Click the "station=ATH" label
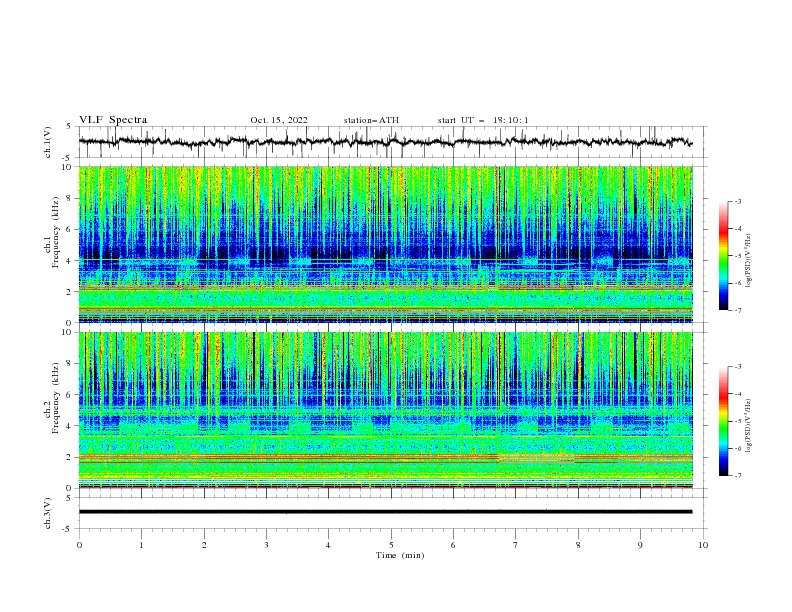This screenshot has width=792, height=612. [x=371, y=120]
